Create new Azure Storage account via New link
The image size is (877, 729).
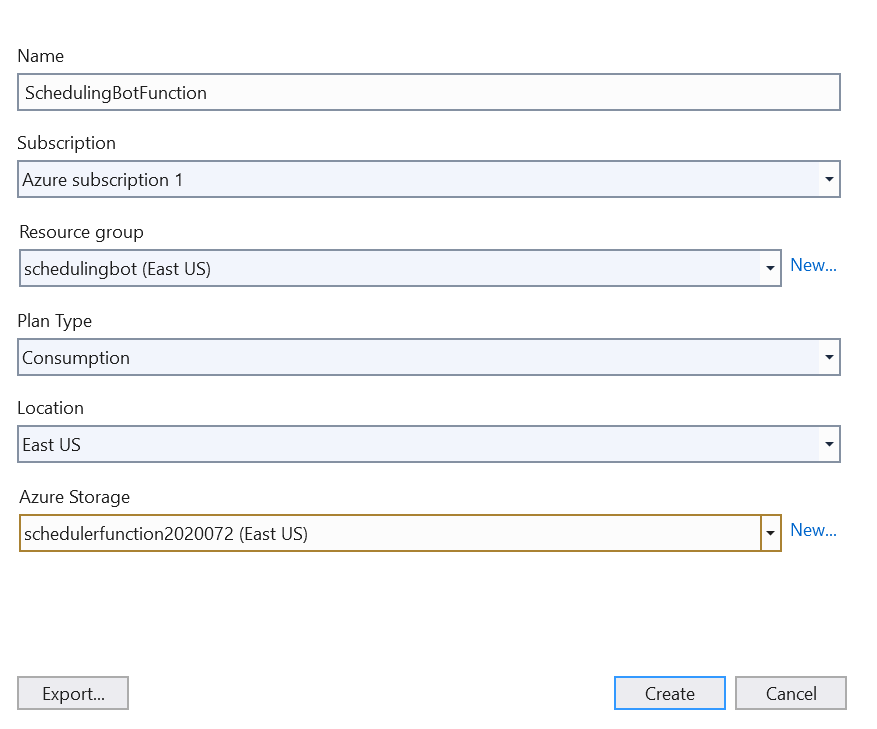point(813,530)
